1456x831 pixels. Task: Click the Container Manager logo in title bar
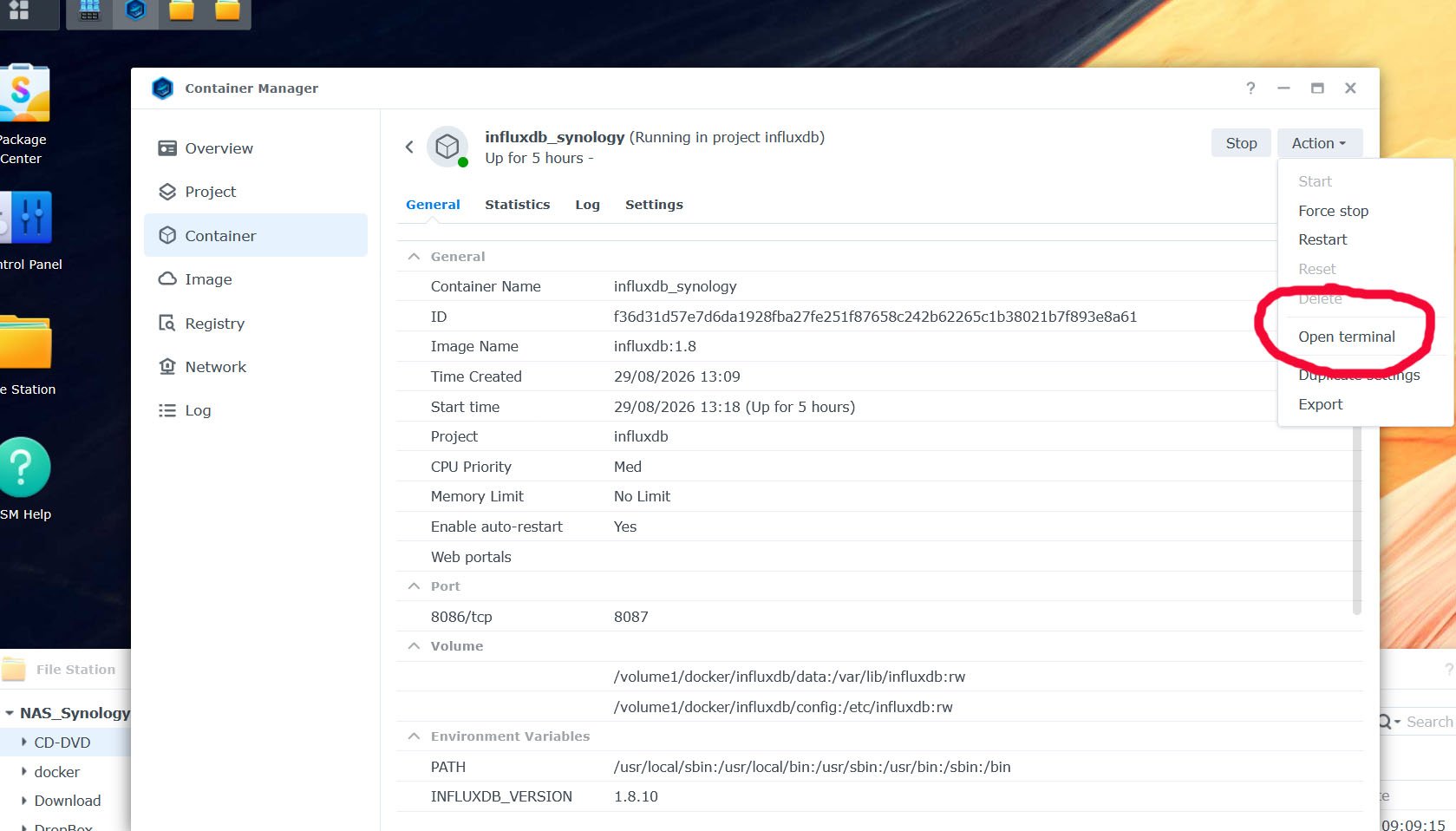point(162,88)
